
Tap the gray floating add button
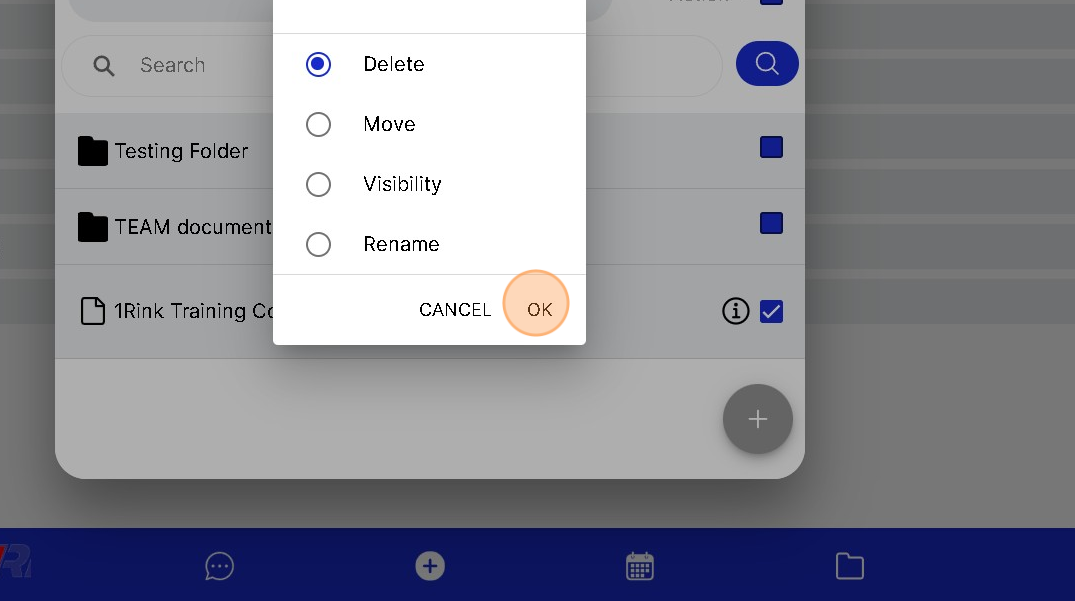[x=758, y=419]
